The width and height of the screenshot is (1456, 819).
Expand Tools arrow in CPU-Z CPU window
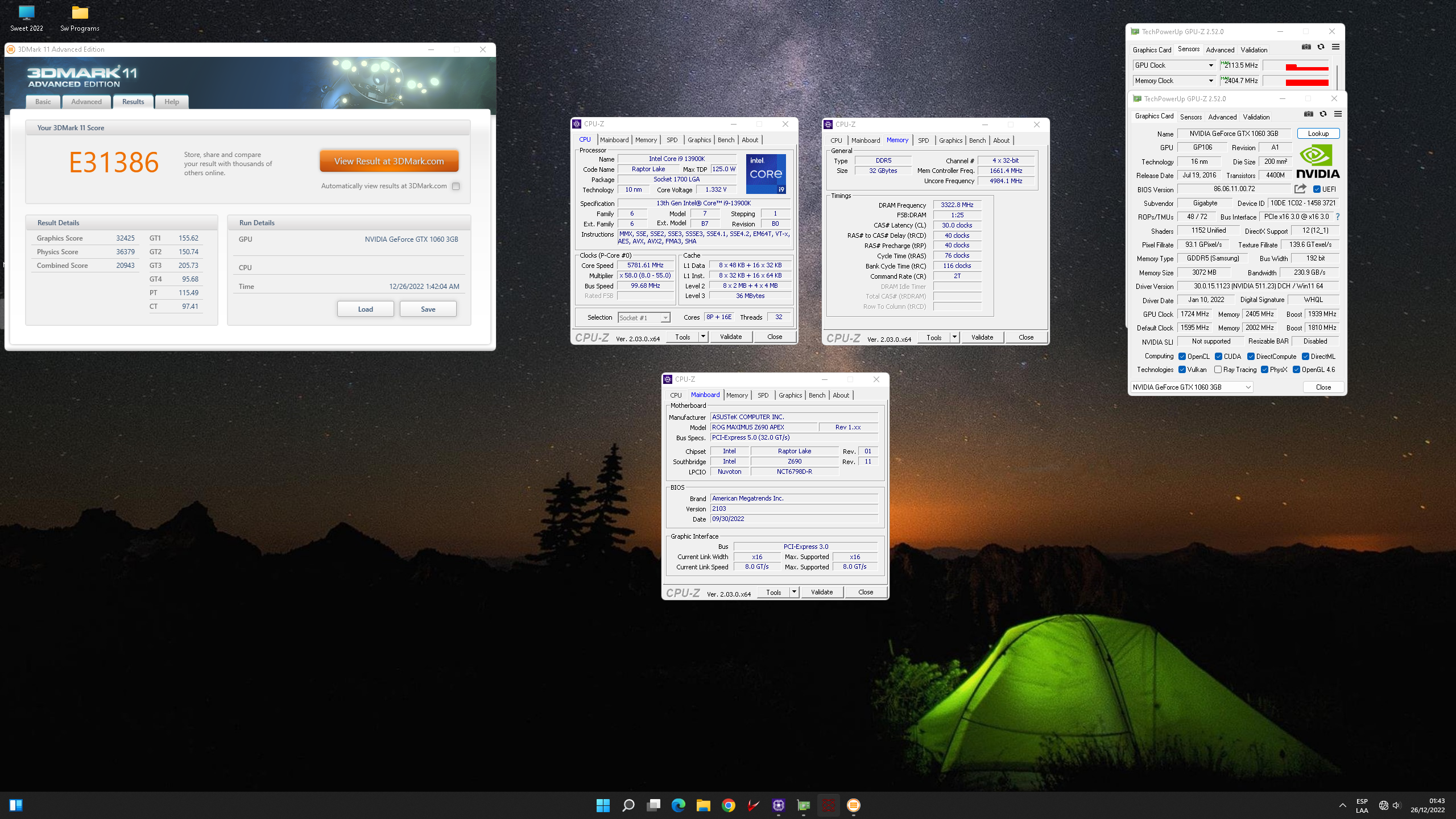click(703, 337)
